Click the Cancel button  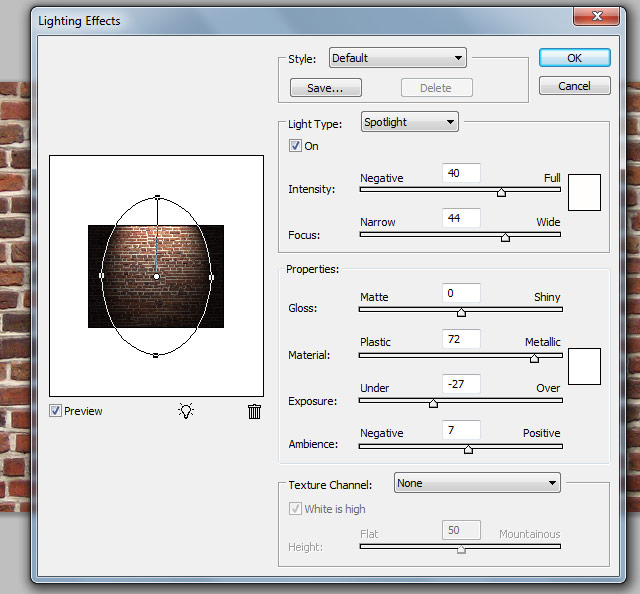[574, 86]
